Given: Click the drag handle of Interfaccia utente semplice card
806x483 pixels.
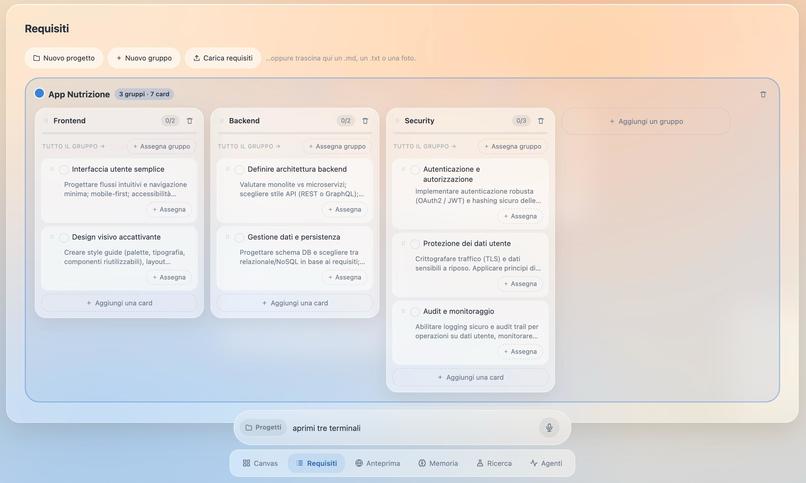Looking at the screenshot, I should pyautogui.click(x=52, y=169).
